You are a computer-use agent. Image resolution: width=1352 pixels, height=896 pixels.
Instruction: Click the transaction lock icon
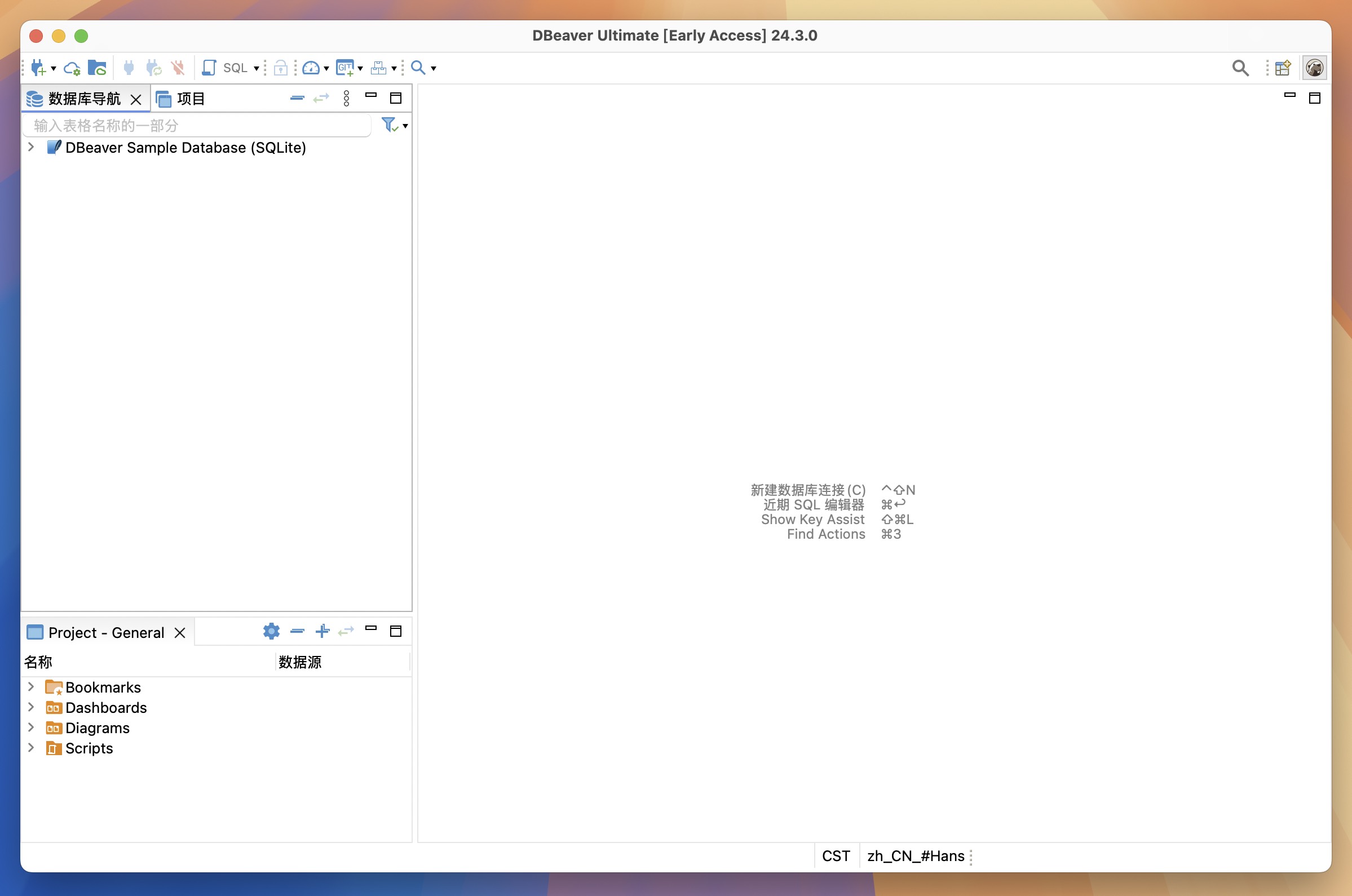pyautogui.click(x=280, y=68)
